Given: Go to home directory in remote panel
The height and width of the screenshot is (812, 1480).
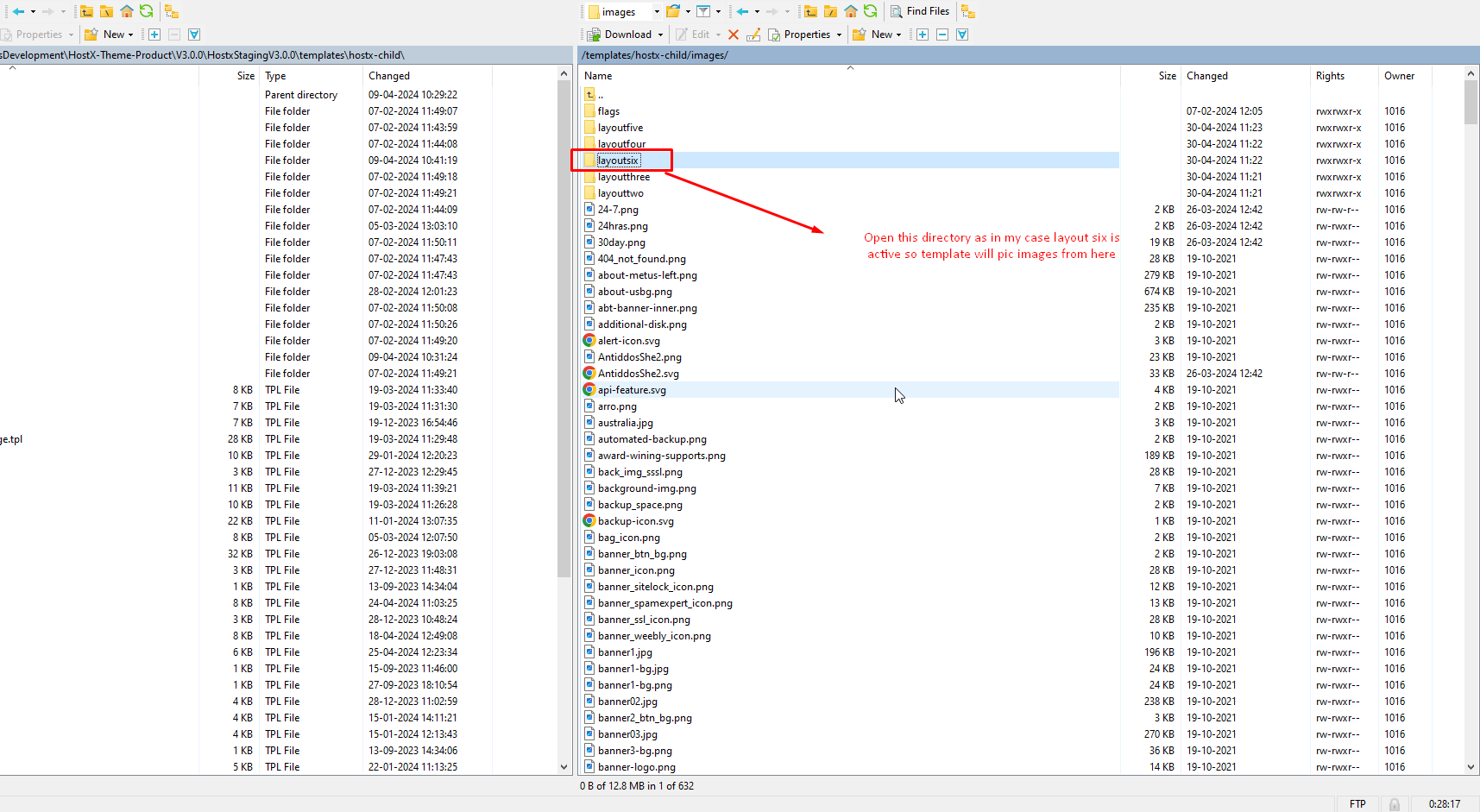Looking at the screenshot, I should coord(851,11).
